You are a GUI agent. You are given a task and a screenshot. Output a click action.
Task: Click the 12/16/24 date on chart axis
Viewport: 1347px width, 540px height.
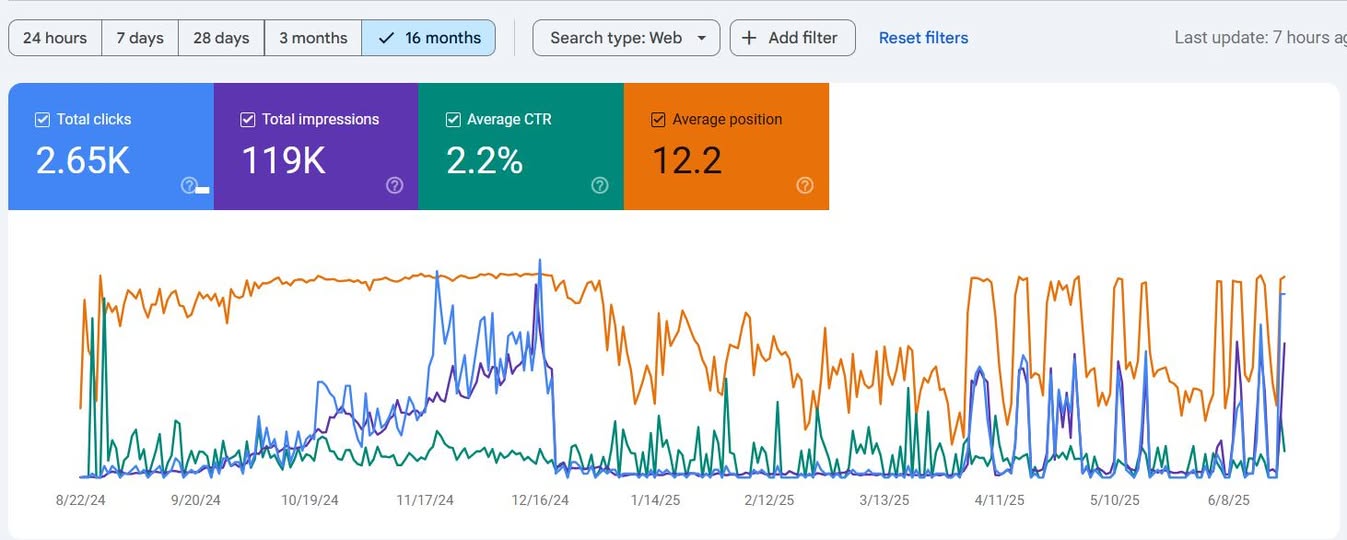[x=540, y=500]
